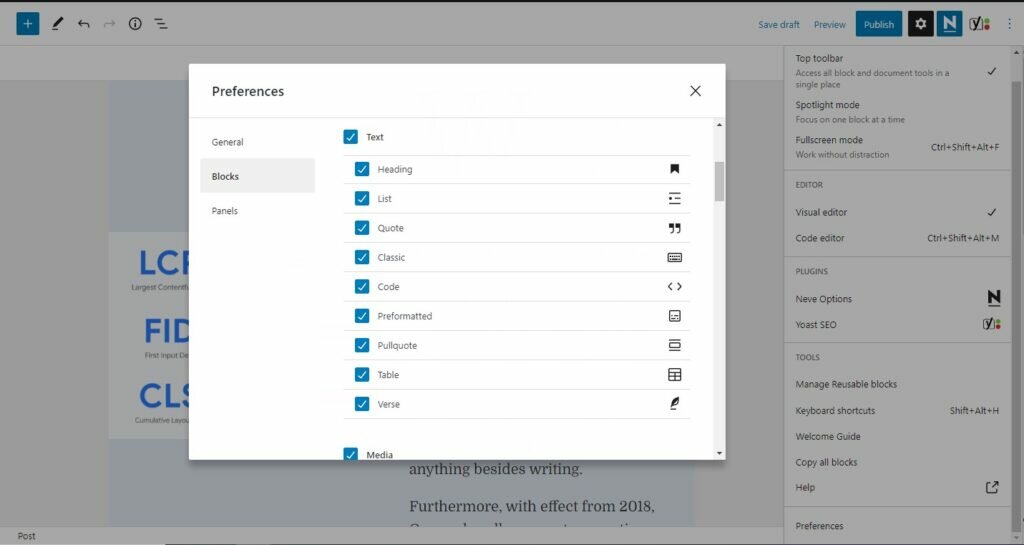Click the Preformatted block icon
The width and height of the screenshot is (1024, 545).
[675, 316]
